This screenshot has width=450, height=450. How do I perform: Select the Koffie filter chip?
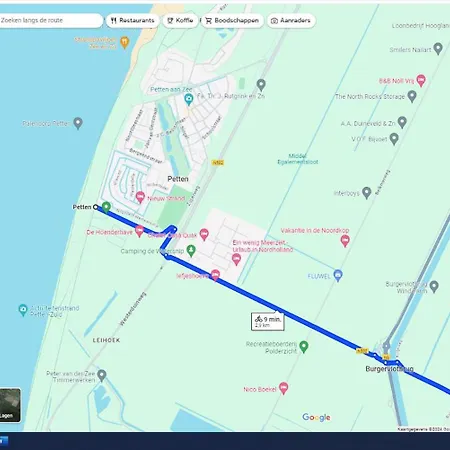point(180,20)
